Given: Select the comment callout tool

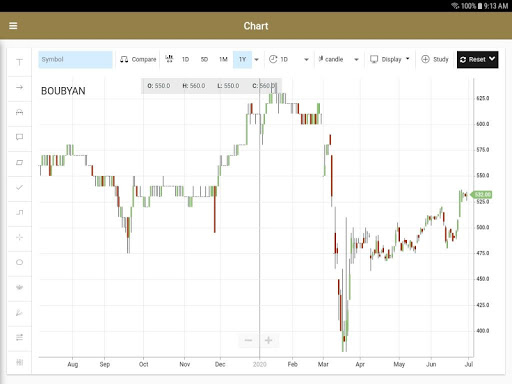Looking at the screenshot, I should (x=19, y=137).
